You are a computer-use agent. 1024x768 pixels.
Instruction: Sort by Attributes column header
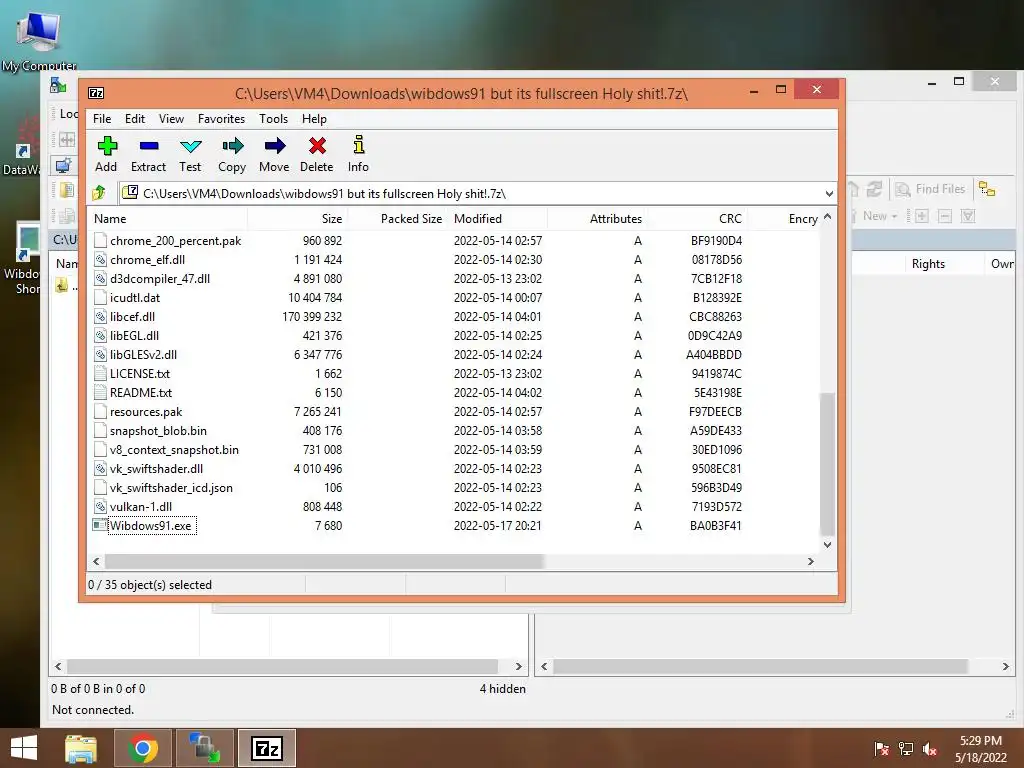point(597,219)
